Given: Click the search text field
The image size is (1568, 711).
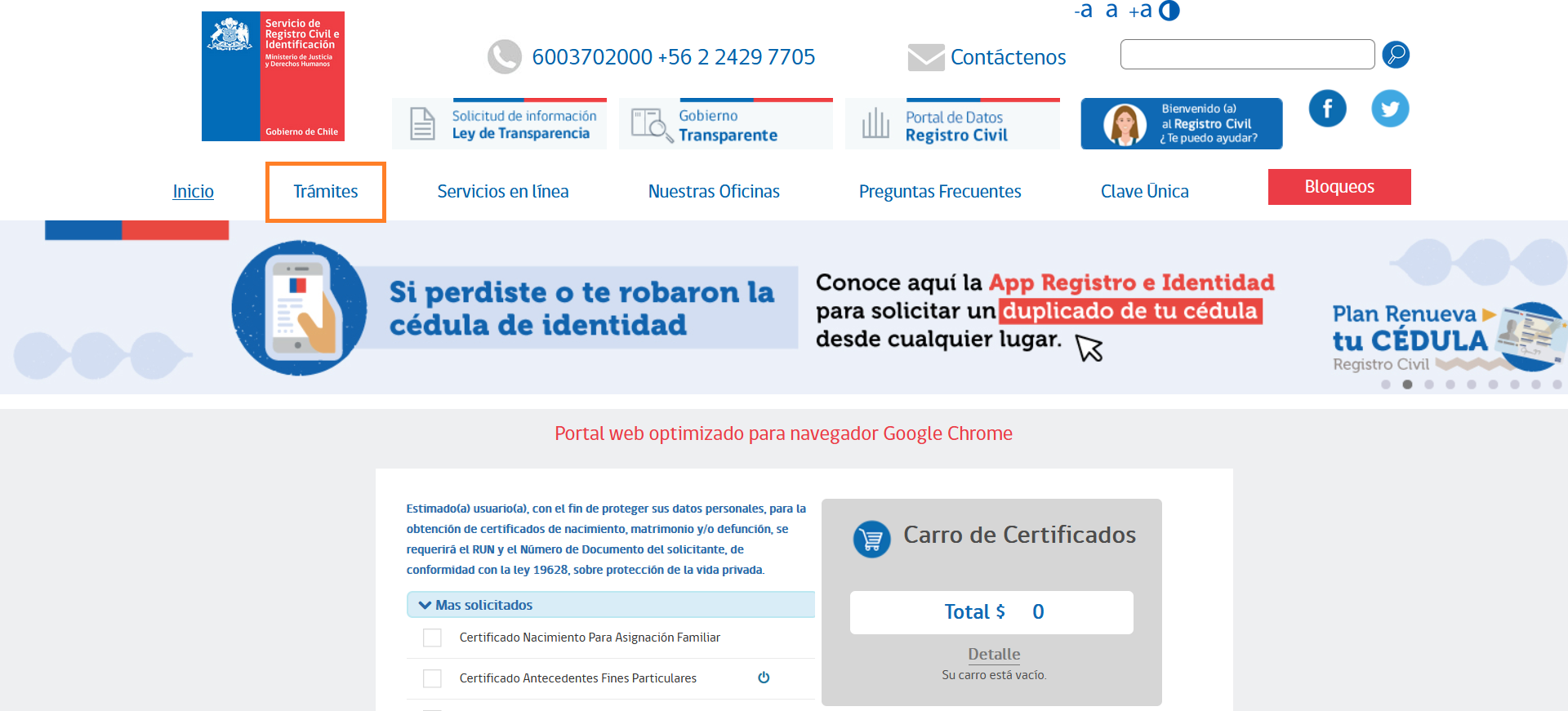Looking at the screenshot, I should [x=1246, y=55].
